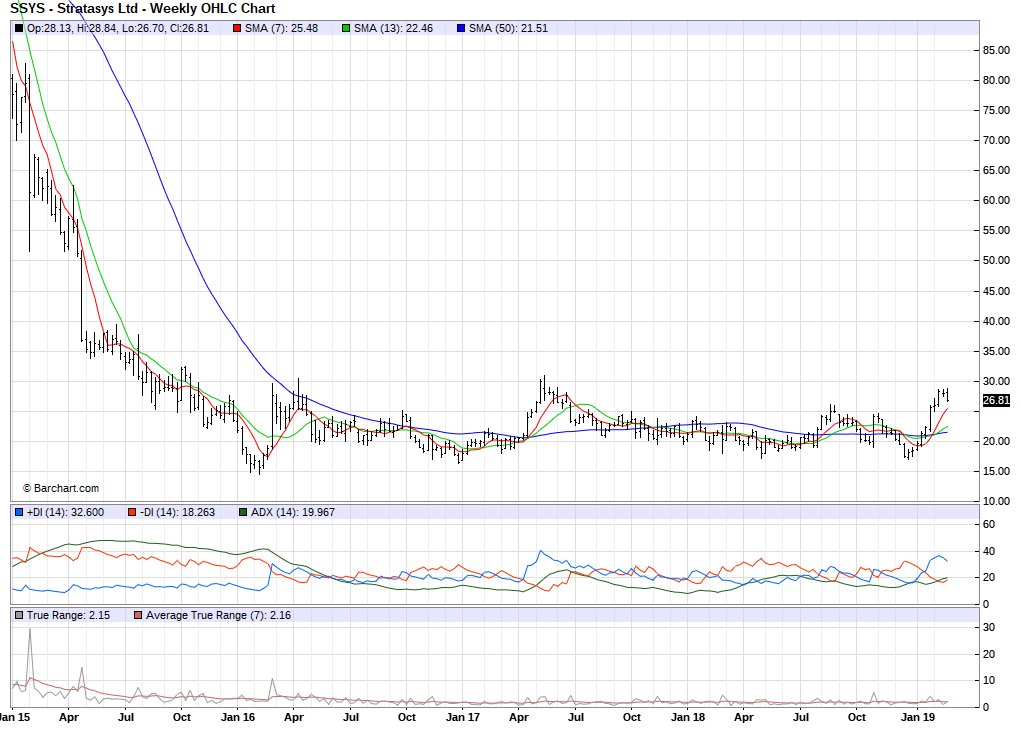The width and height of the screenshot is (1021, 748).
Task: Click the 15.00 price axis label
Action: tap(996, 471)
